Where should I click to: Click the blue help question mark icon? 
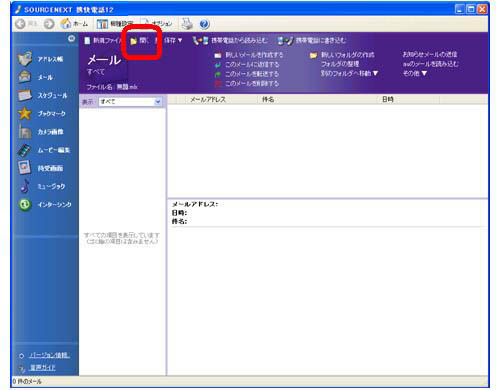[204, 24]
